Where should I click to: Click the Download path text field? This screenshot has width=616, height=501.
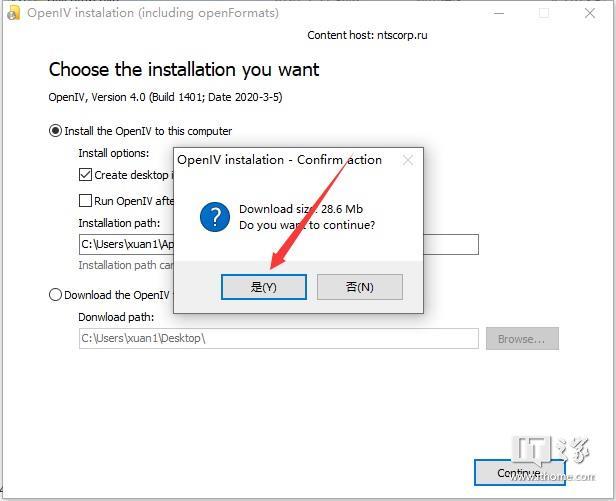[x=279, y=338]
